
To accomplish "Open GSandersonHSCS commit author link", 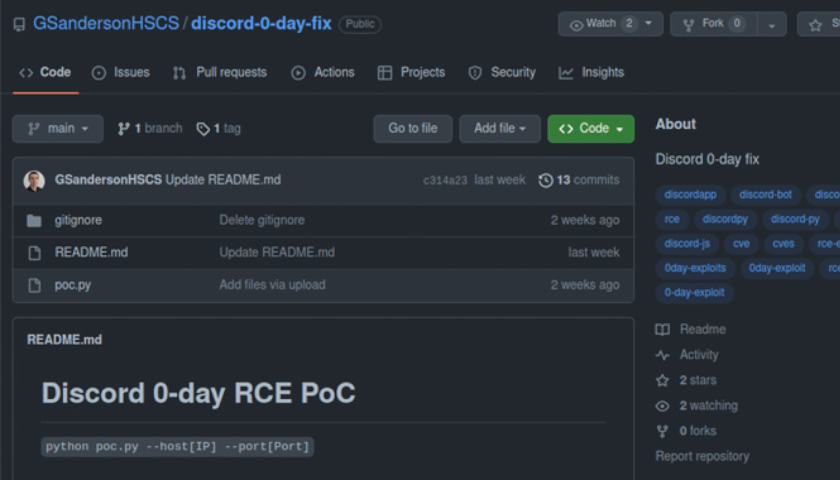I will (x=108, y=180).
